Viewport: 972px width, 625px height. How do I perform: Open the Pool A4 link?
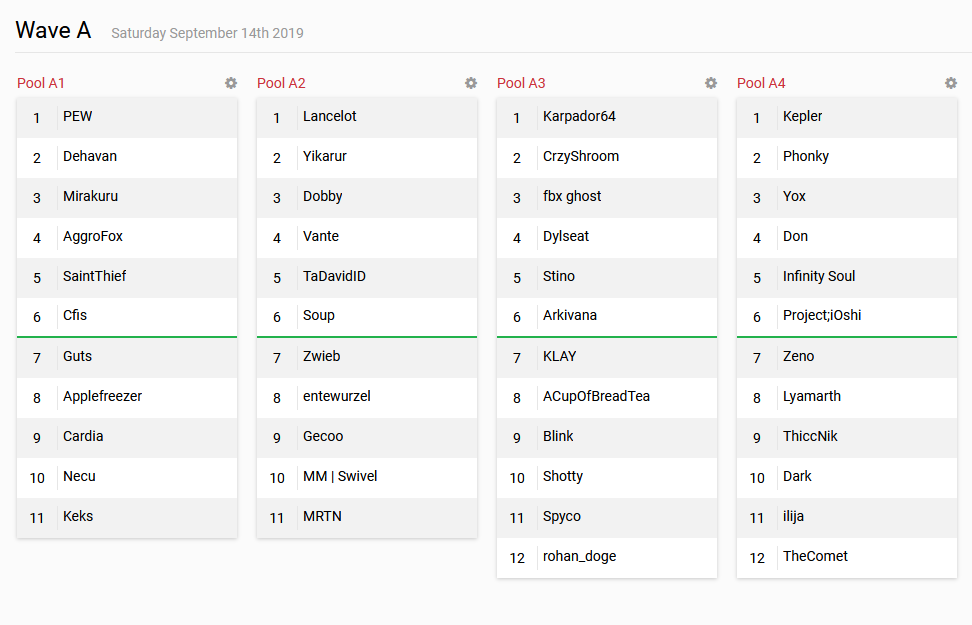tap(761, 83)
